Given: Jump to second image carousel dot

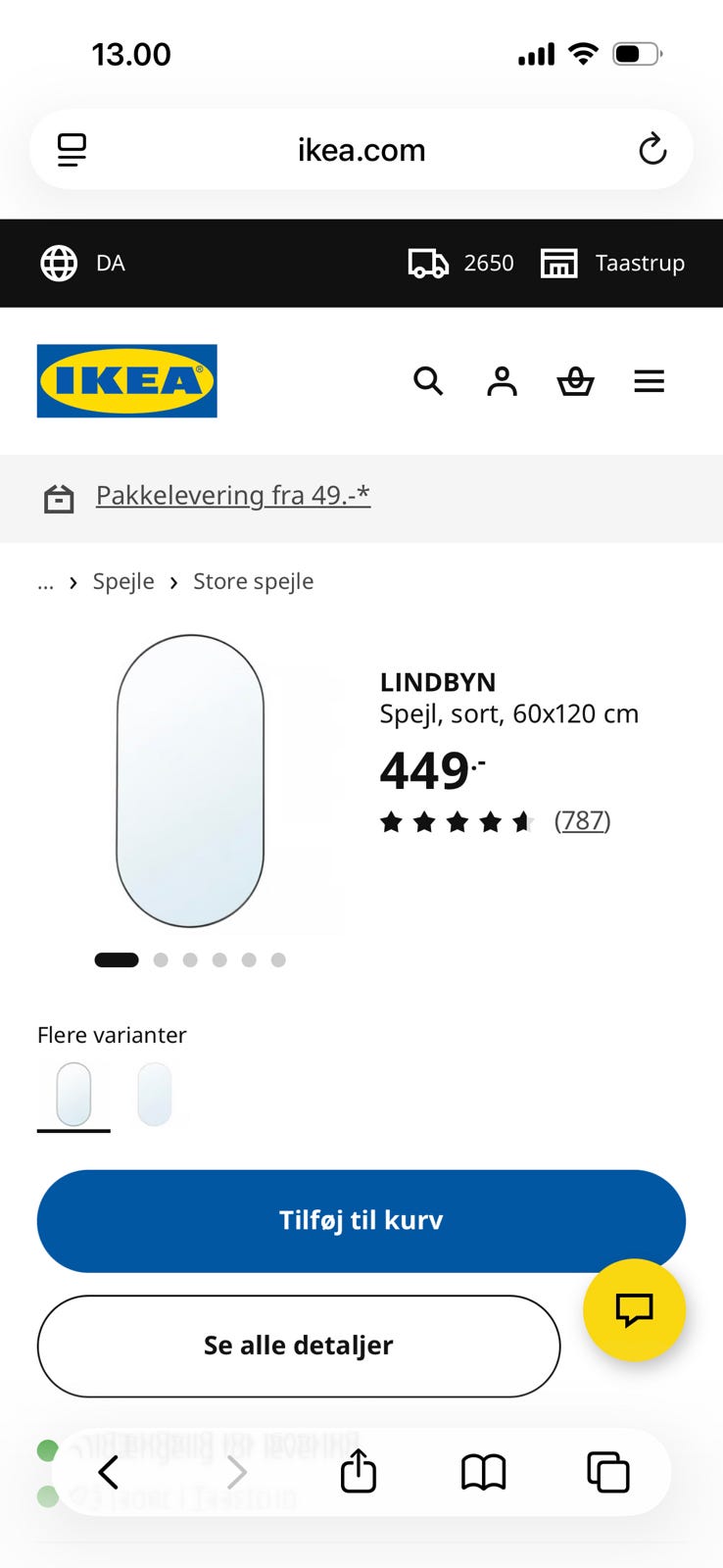Looking at the screenshot, I should 161,960.
